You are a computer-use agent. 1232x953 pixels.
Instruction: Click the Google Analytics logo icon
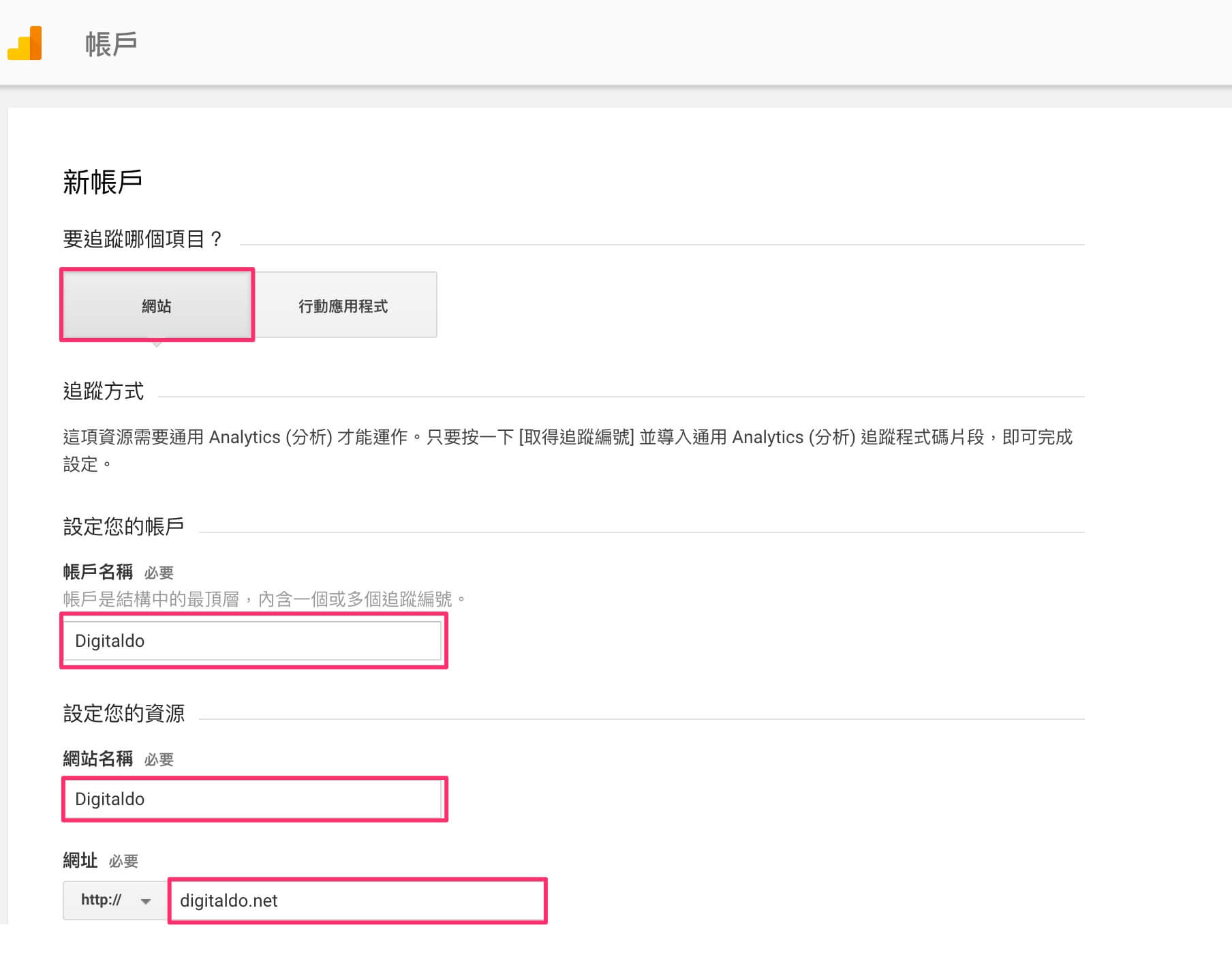click(25, 44)
